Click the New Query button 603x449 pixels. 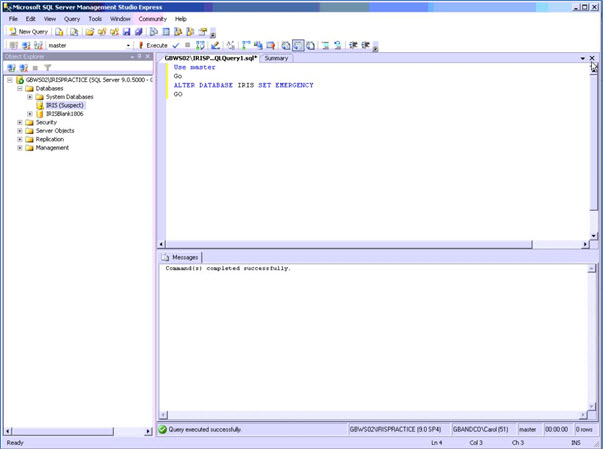(x=29, y=32)
